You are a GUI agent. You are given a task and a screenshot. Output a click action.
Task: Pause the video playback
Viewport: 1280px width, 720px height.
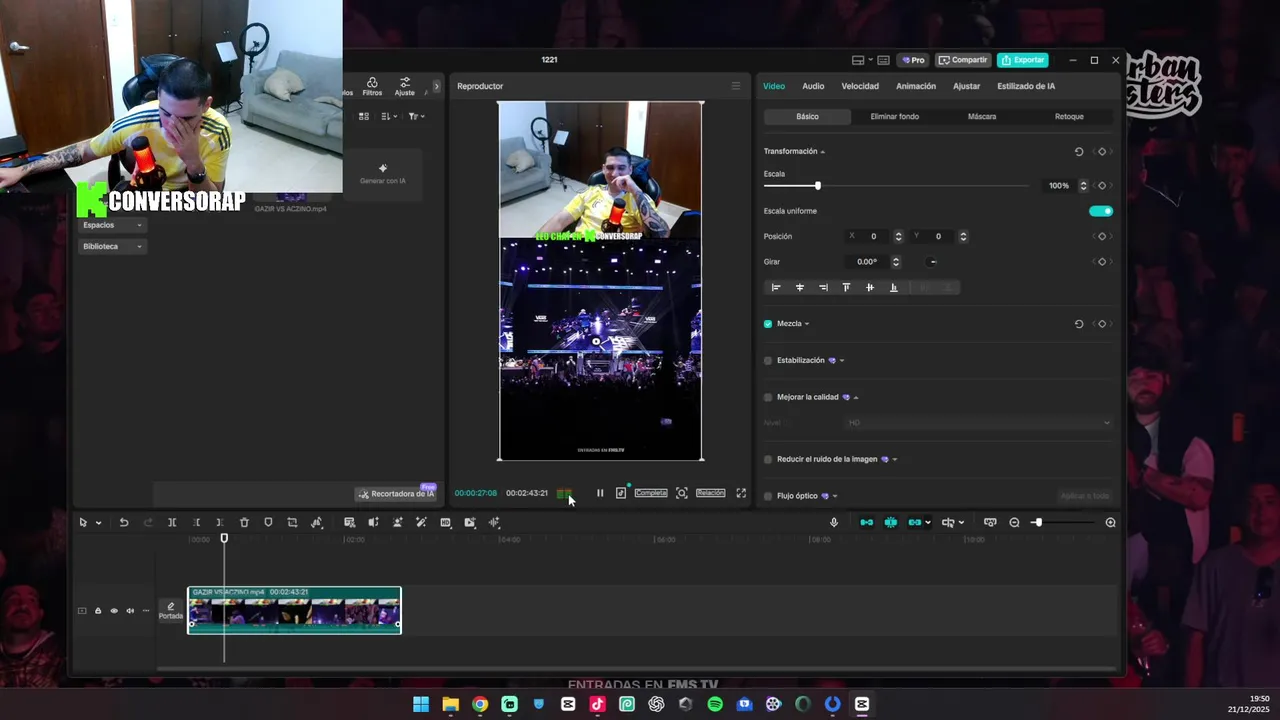[600, 493]
